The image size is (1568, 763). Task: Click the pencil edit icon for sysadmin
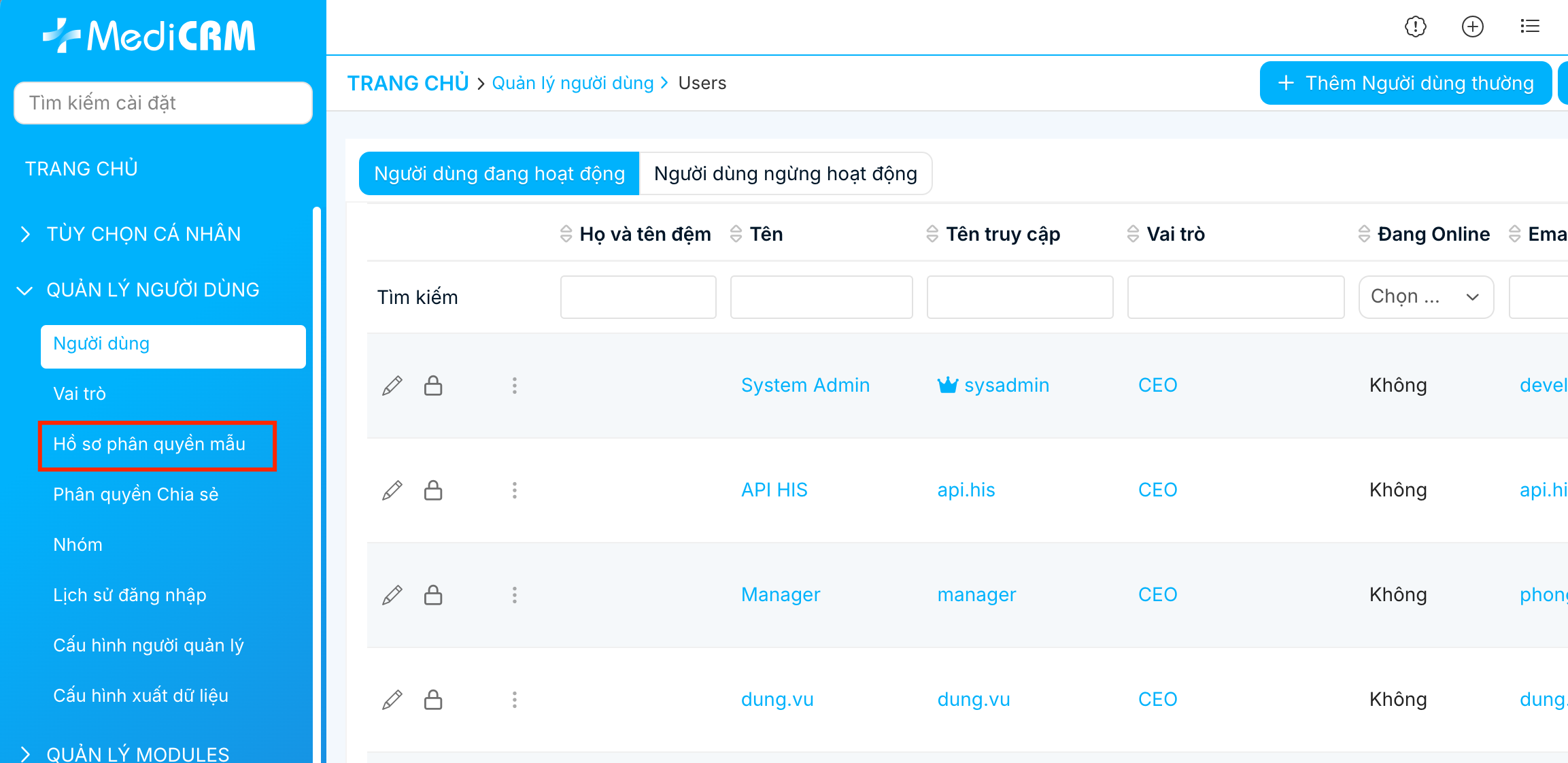click(392, 386)
